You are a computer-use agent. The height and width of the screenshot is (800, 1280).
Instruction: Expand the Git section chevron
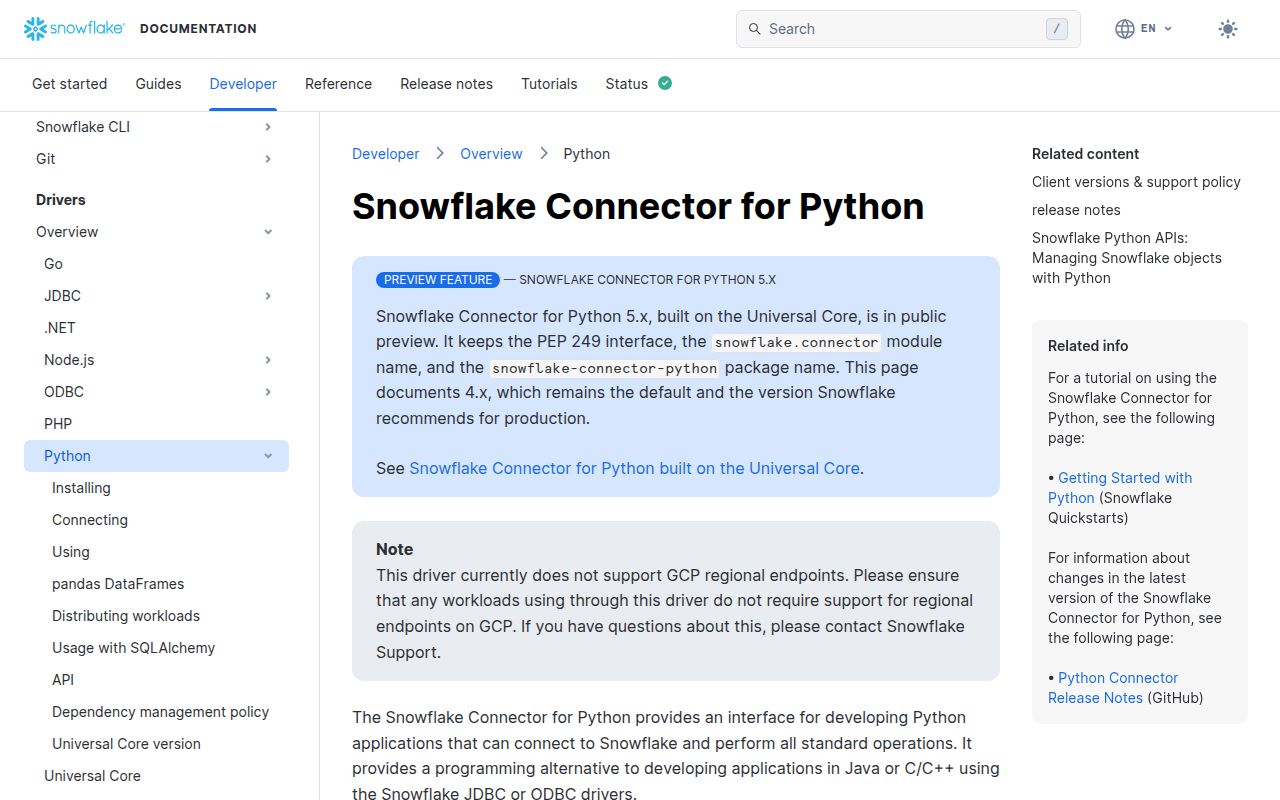(268, 159)
